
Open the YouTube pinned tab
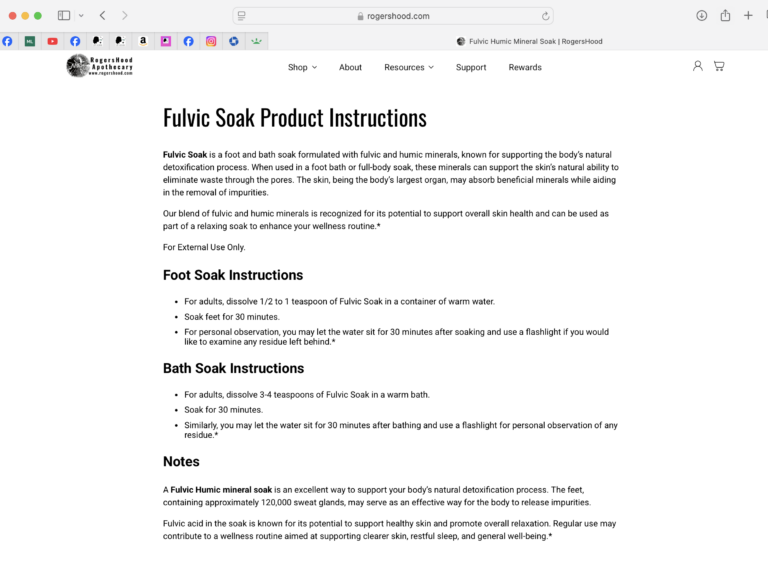tap(52, 41)
